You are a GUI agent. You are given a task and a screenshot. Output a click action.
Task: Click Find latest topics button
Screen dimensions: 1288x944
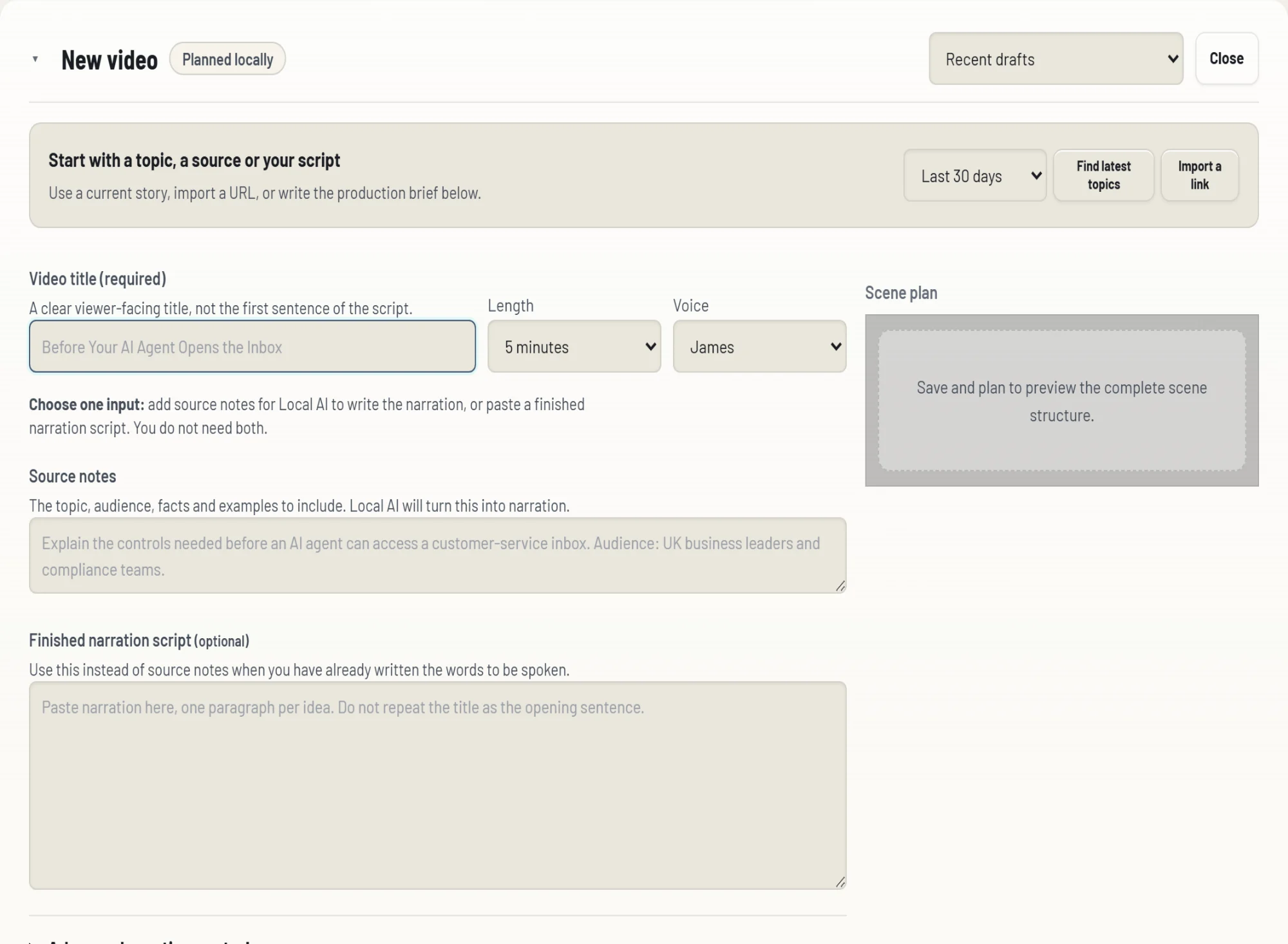coord(1103,175)
